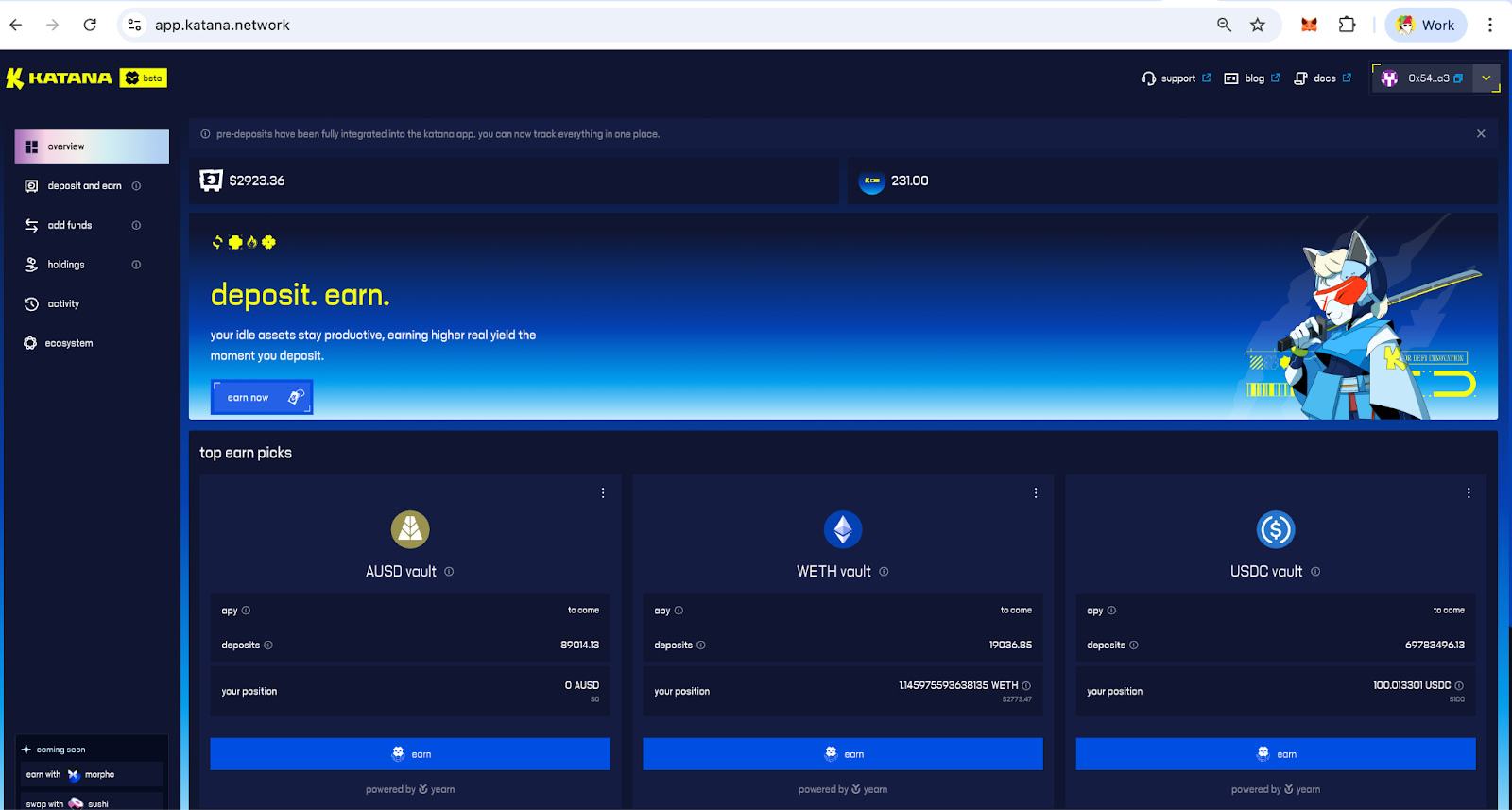Click the ecosystem gear icon
Viewport: 1512px width, 810px height.
click(30, 343)
